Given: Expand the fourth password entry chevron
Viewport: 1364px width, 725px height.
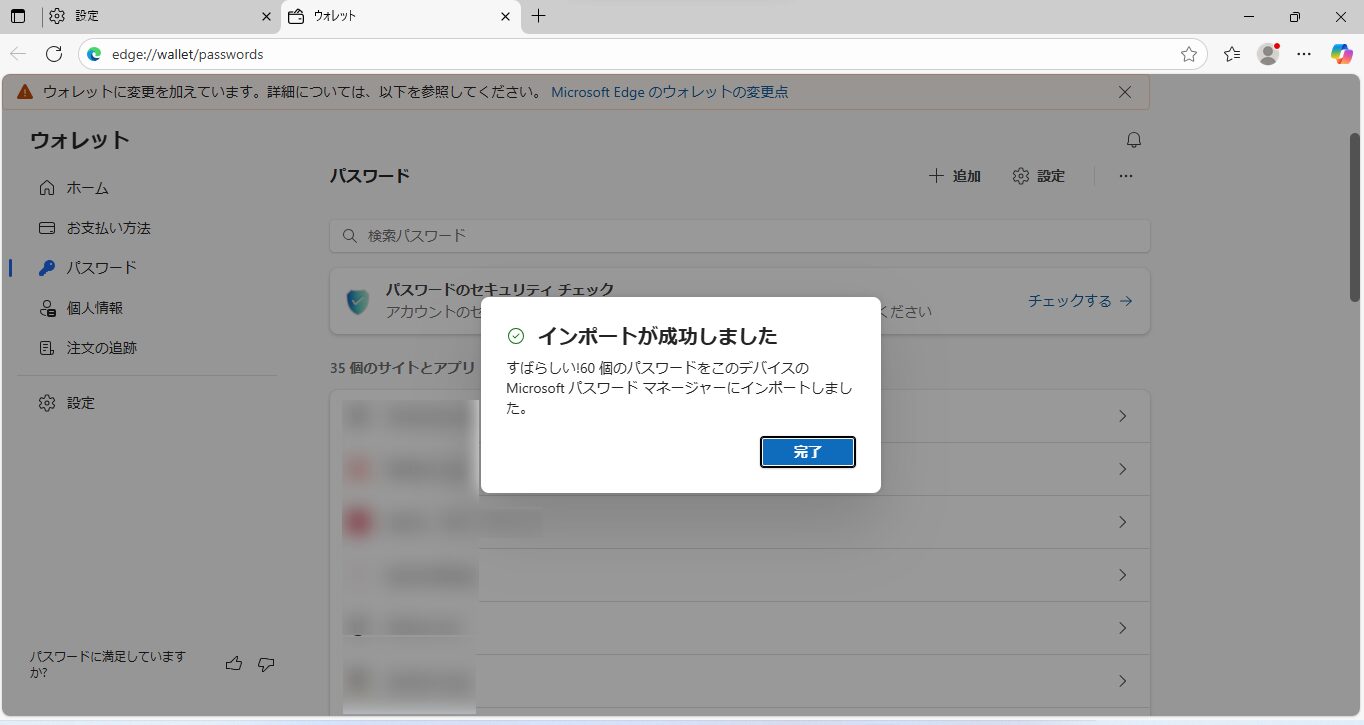Looking at the screenshot, I should coord(1122,575).
